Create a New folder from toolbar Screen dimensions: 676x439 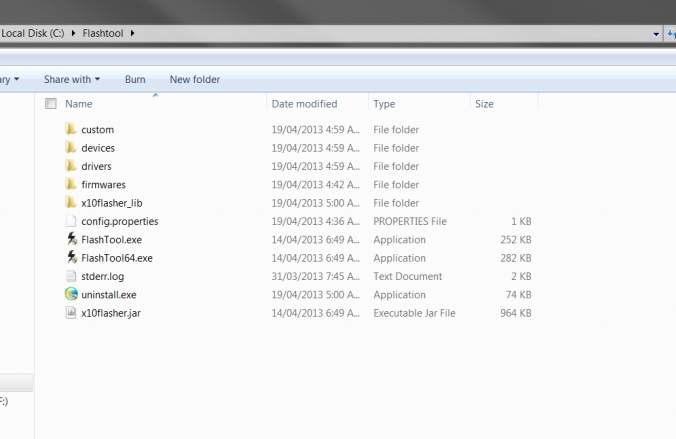pos(195,79)
